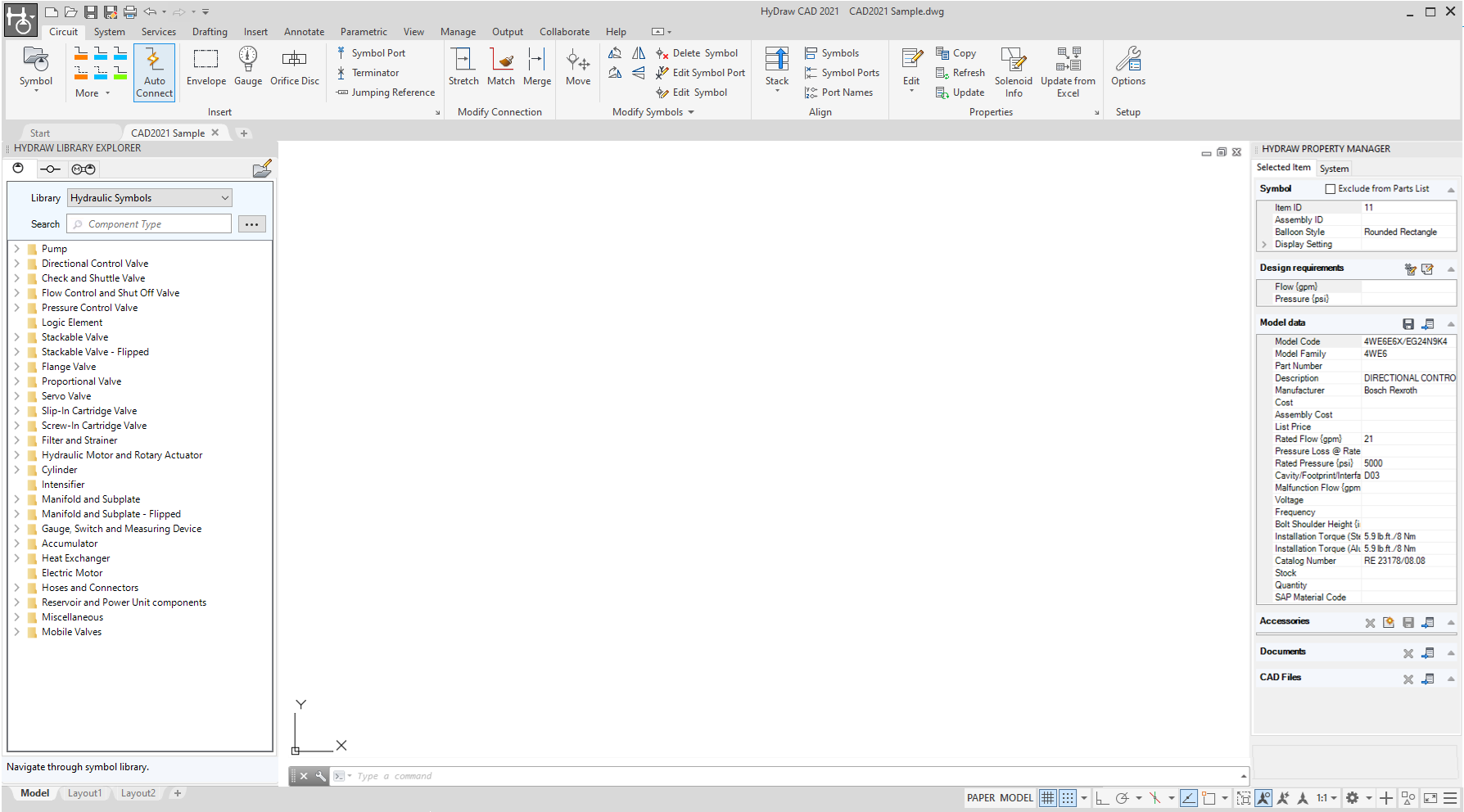Click the Customization hamburger icon in status bar
Screen dimensions: 1464x812
click(1450, 798)
